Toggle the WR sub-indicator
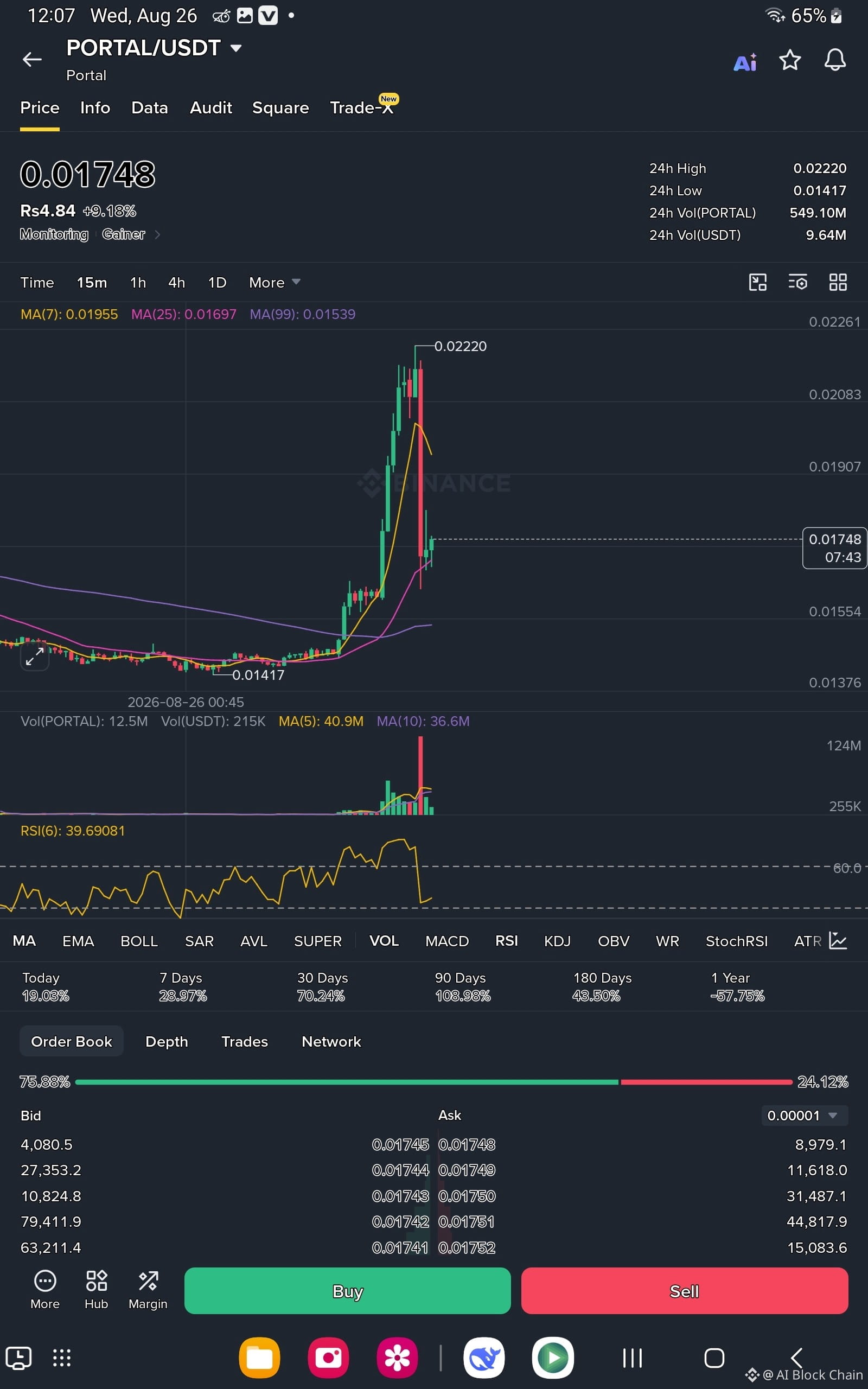 [x=668, y=941]
